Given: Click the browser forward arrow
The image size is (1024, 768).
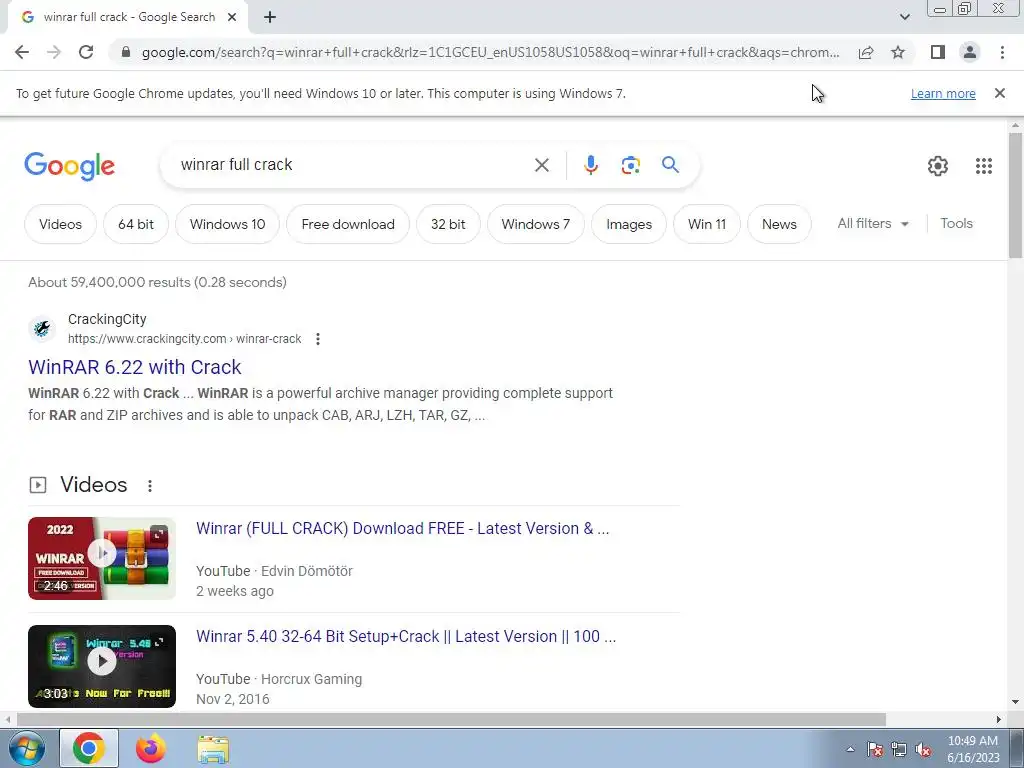Looking at the screenshot, I should coord(54,52).
